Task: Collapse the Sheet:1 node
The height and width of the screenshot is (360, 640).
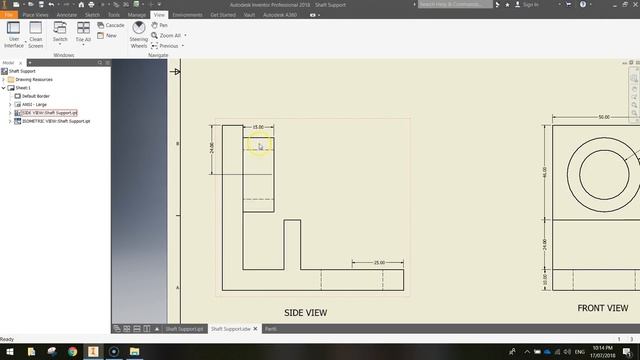Action: click(x=4, y=88)
